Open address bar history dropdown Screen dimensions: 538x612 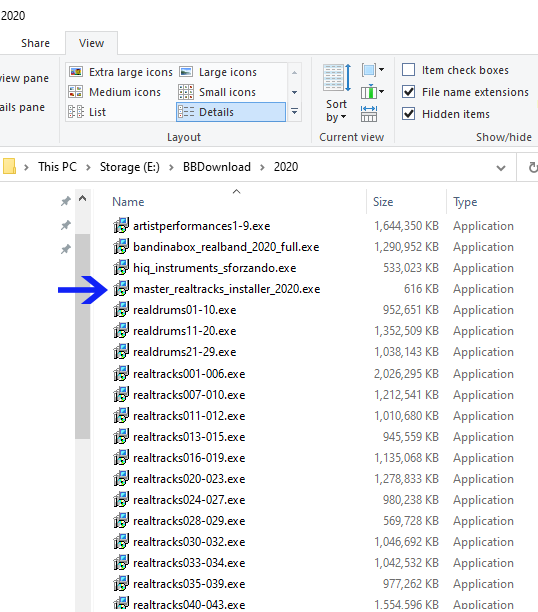(501, 168)
